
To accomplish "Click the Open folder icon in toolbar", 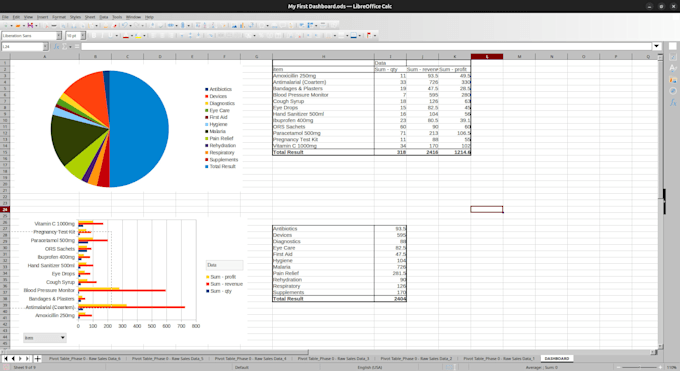I will click(x=18, y=26).
